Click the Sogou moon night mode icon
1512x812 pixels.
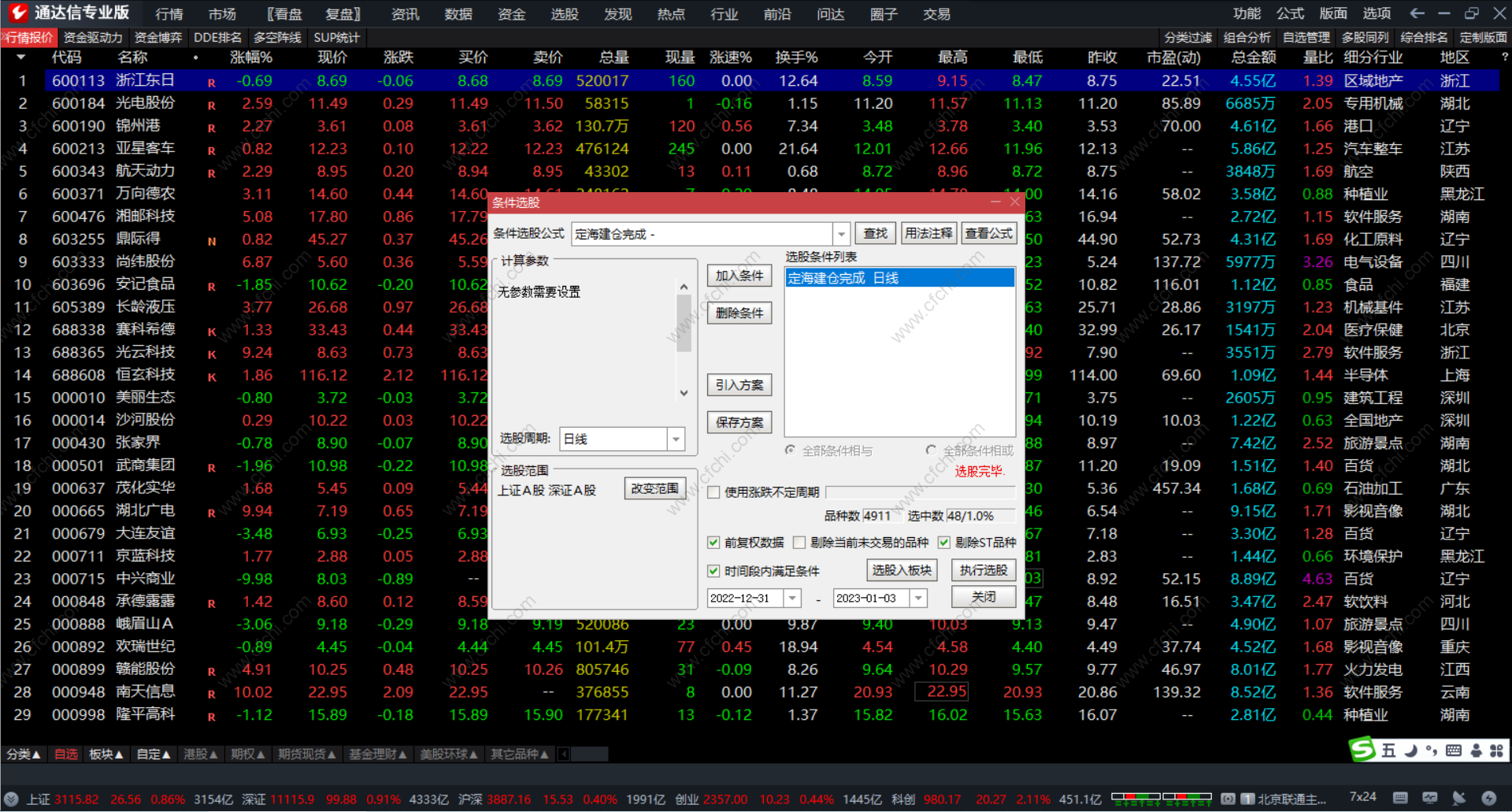(x=1410, y=751)
